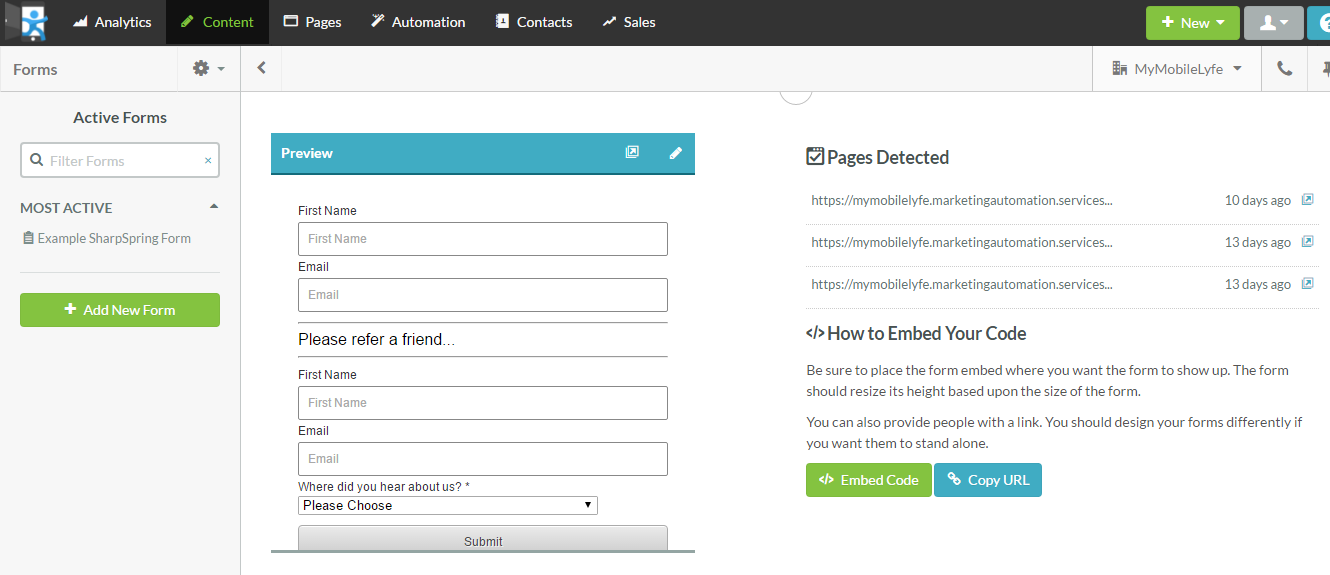
Task: Open the Contacts menu
Action: [x=533, y=22]
